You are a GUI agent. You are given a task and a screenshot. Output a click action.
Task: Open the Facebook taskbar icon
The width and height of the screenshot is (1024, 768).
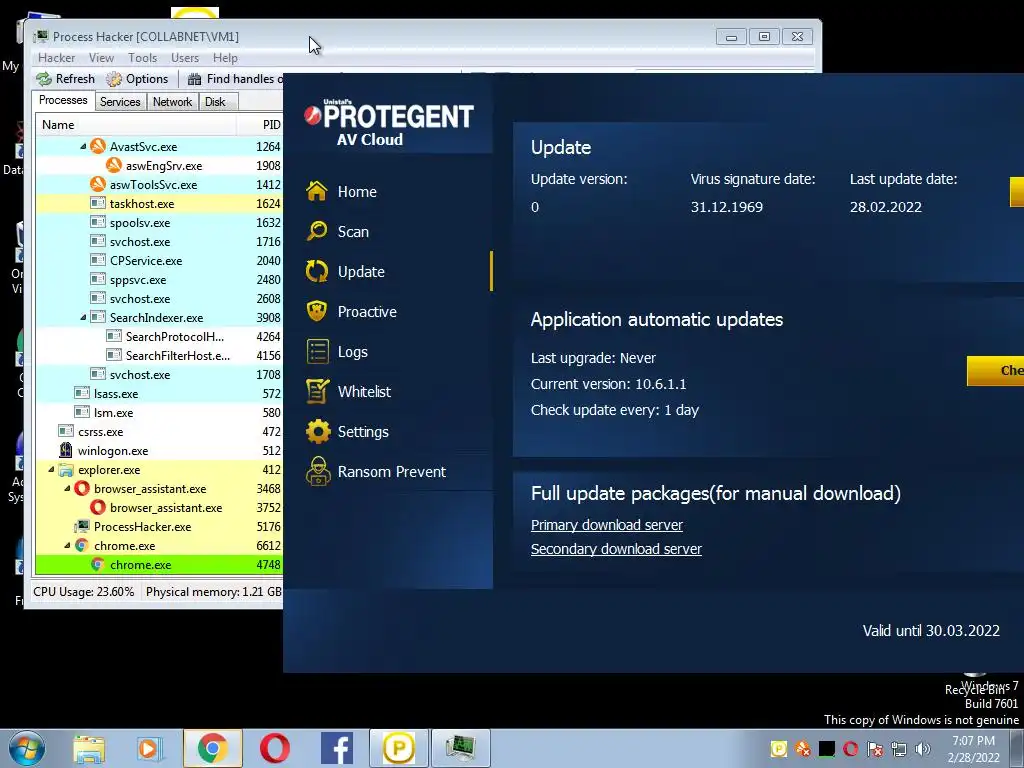tap(337, 748)
